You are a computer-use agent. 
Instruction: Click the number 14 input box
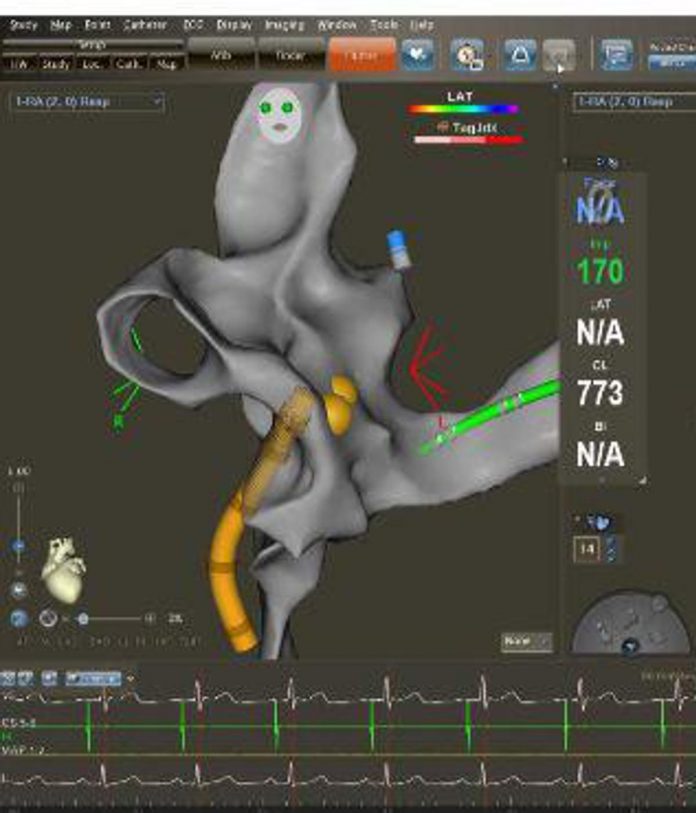tap(585, 548)
